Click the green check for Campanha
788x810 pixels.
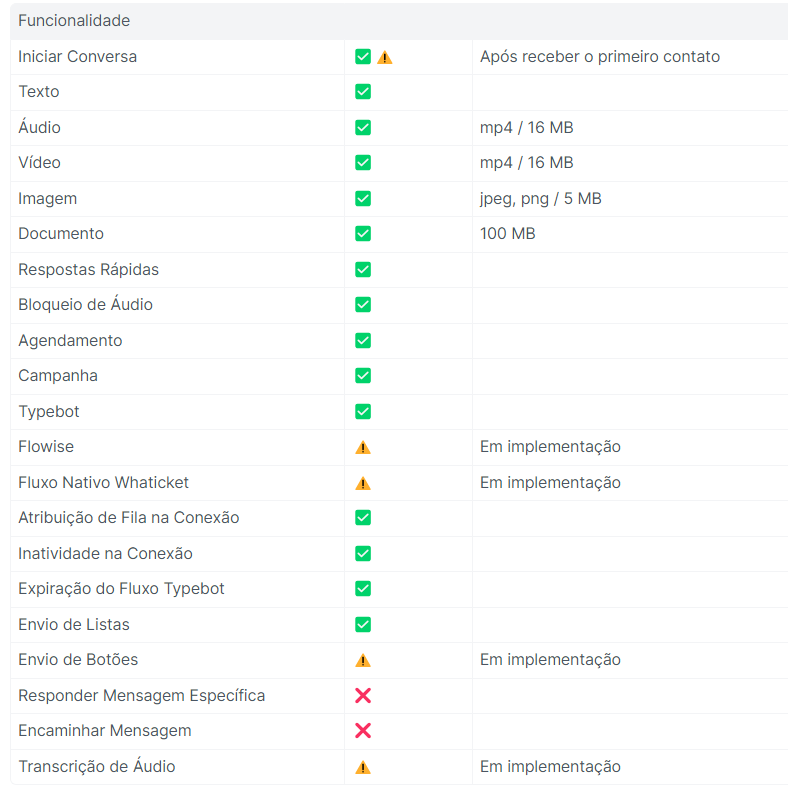[363, 376]
